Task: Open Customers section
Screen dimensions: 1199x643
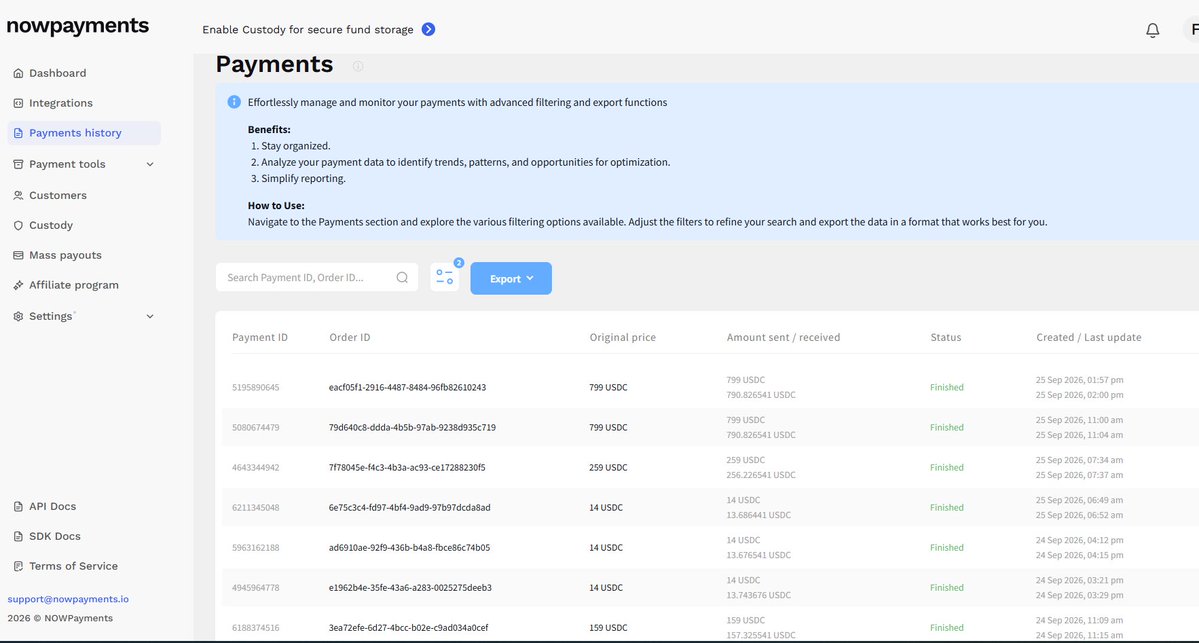Action: click(x=57, y=196)
